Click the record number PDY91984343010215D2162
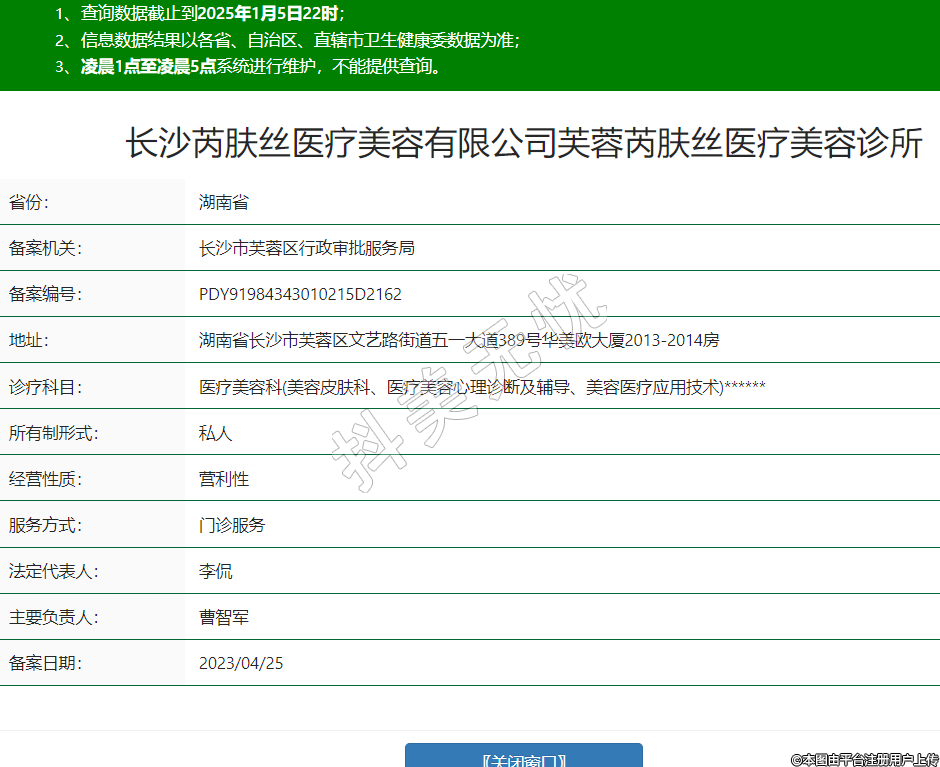Viewport: 940px width, 767px height. point(300,294)
